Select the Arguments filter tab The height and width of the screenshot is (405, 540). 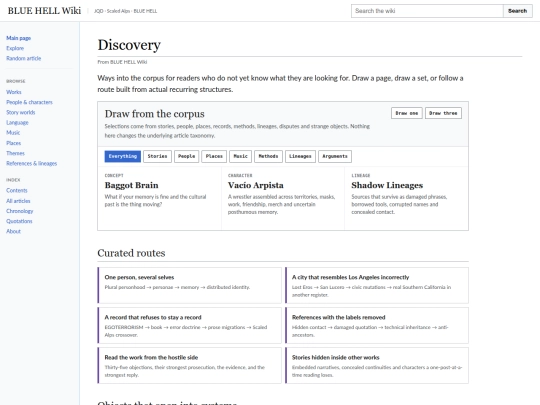click(335, 156)
